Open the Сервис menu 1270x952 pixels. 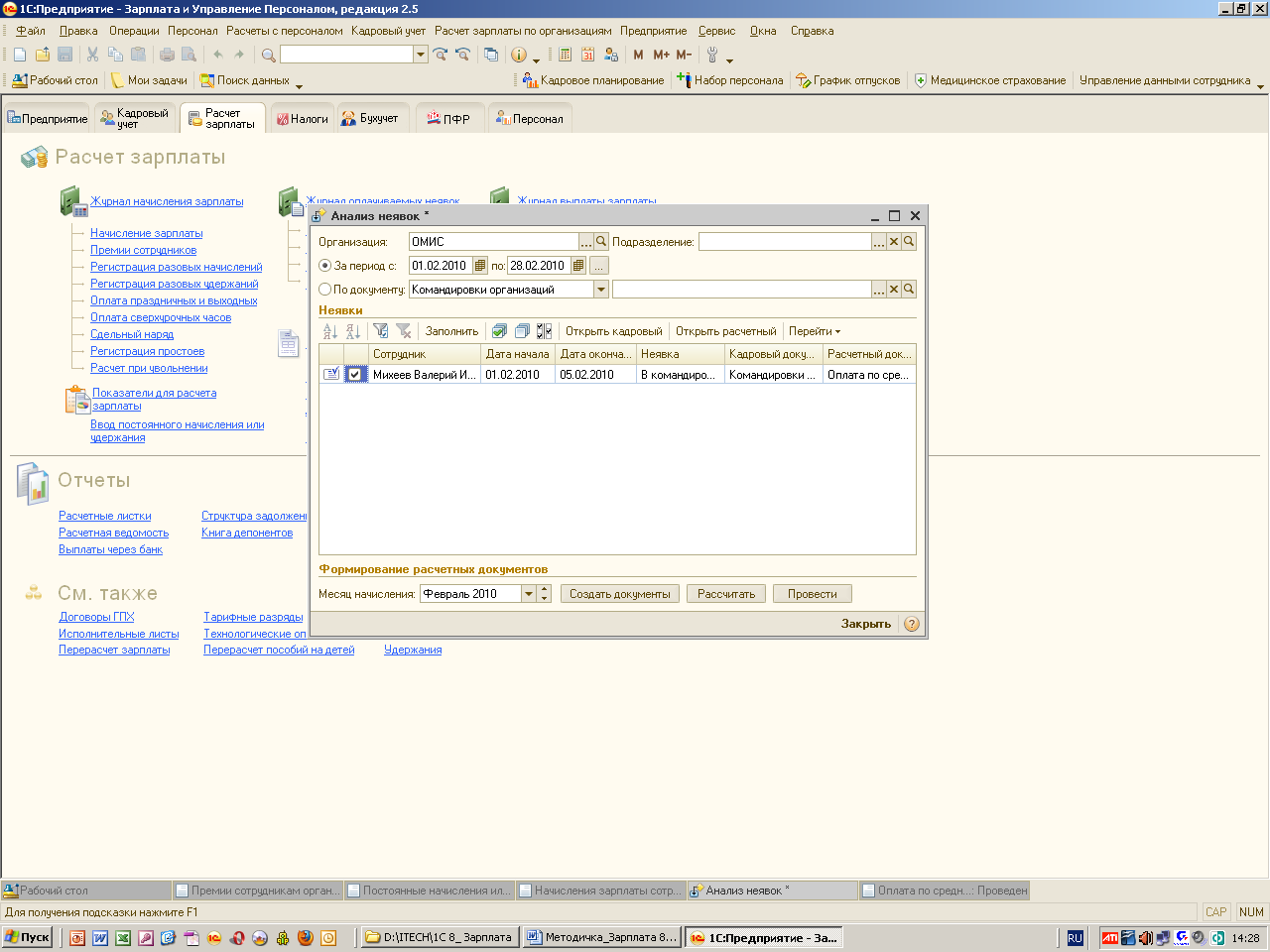pyautogui.click(x=716, y=31)
